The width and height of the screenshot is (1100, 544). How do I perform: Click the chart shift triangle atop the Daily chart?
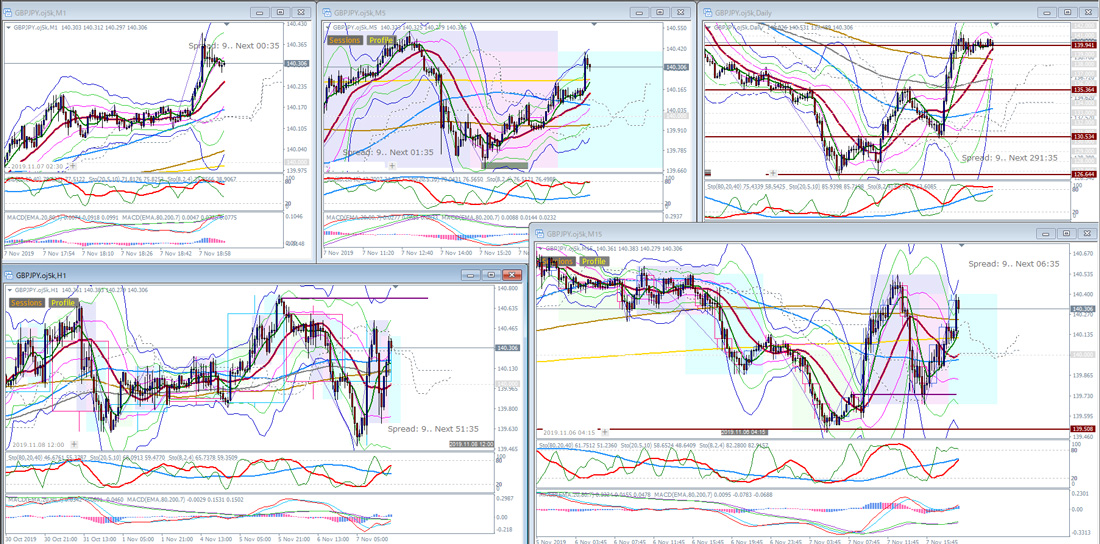[997, 25]
